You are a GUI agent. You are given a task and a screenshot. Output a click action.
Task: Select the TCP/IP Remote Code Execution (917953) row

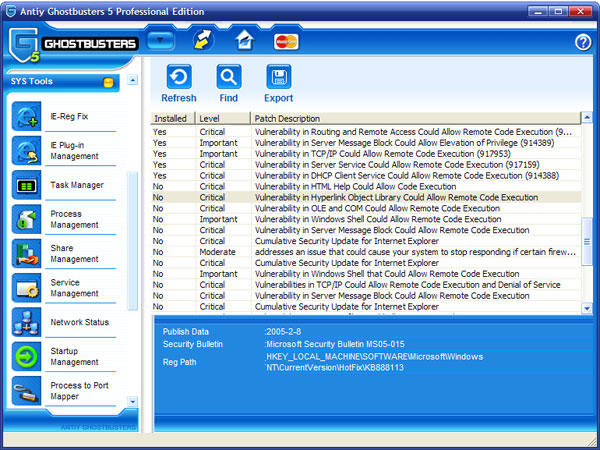pos(366,154)
